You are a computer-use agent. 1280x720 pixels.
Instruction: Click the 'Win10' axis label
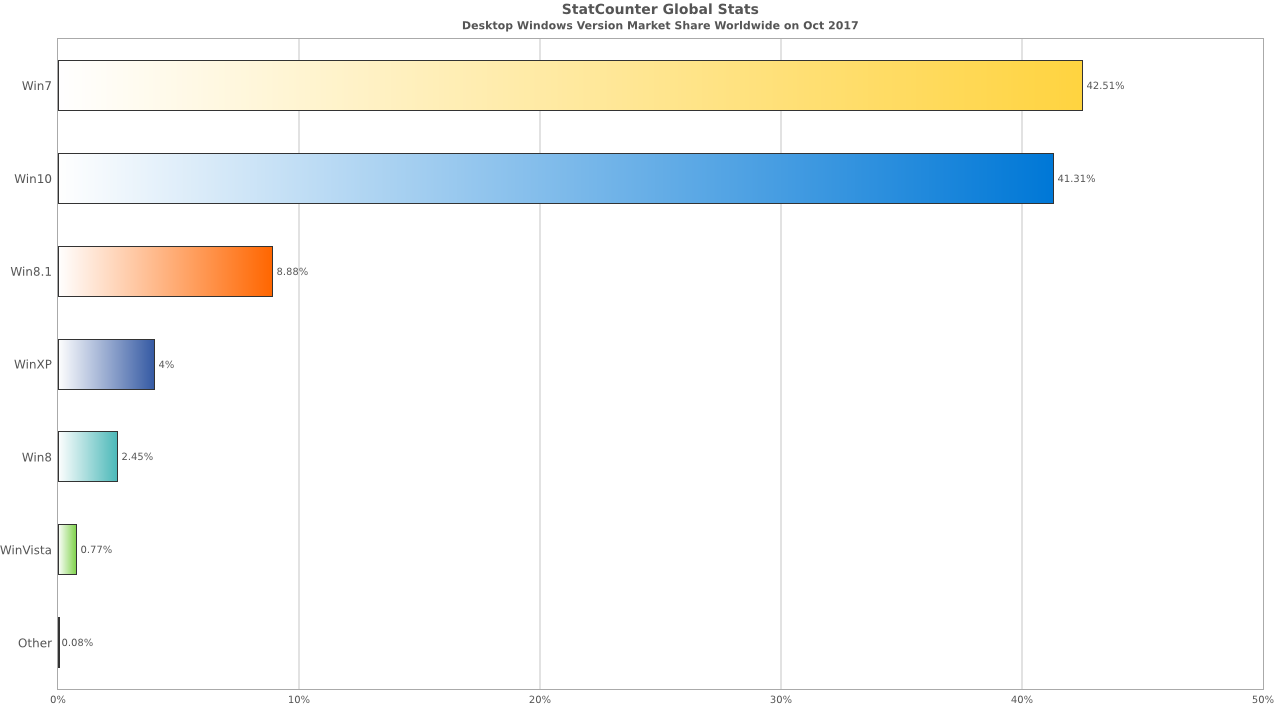[x=33, y=179]
